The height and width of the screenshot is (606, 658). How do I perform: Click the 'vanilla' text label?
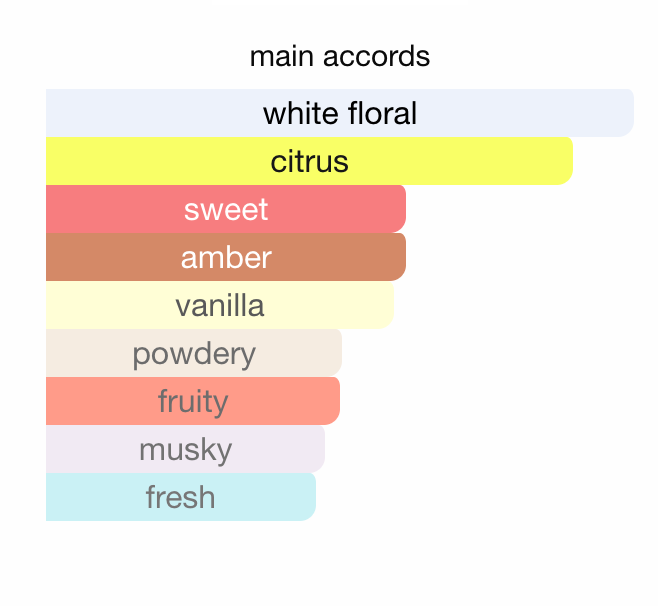(220, 305)
